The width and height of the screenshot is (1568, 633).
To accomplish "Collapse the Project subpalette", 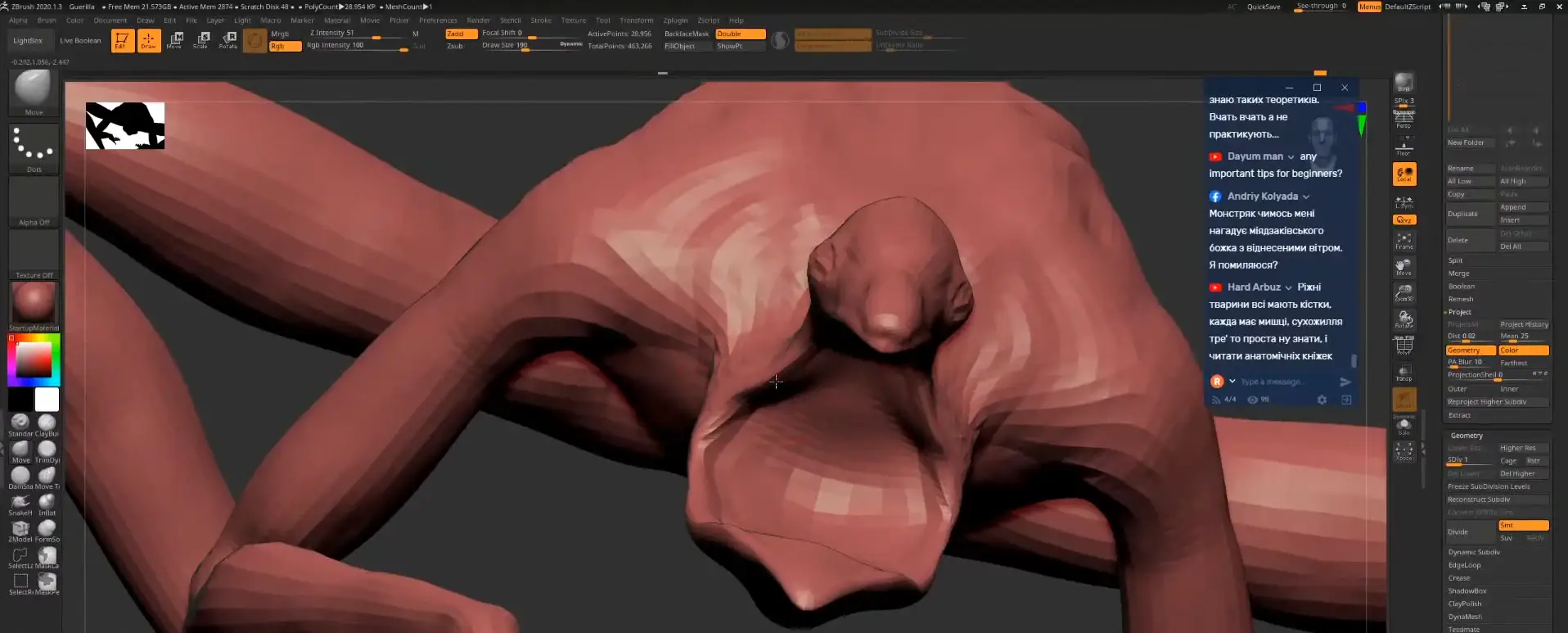I will [x=1459, y=312].
